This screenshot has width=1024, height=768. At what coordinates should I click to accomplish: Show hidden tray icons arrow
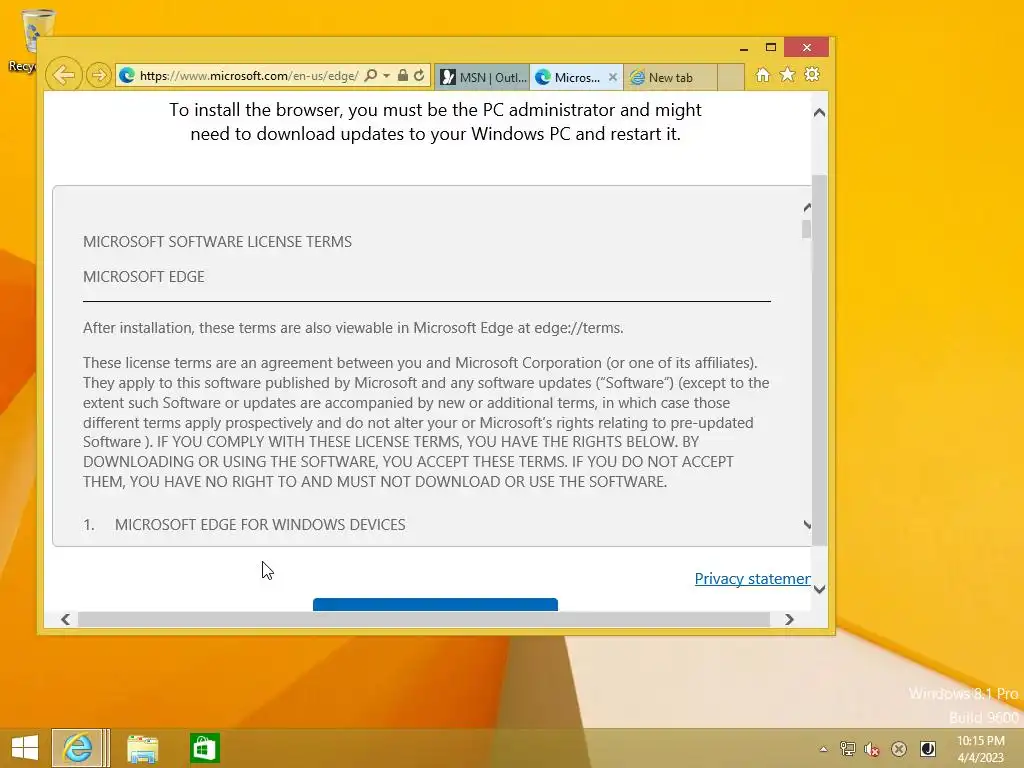tap(824, 749)
